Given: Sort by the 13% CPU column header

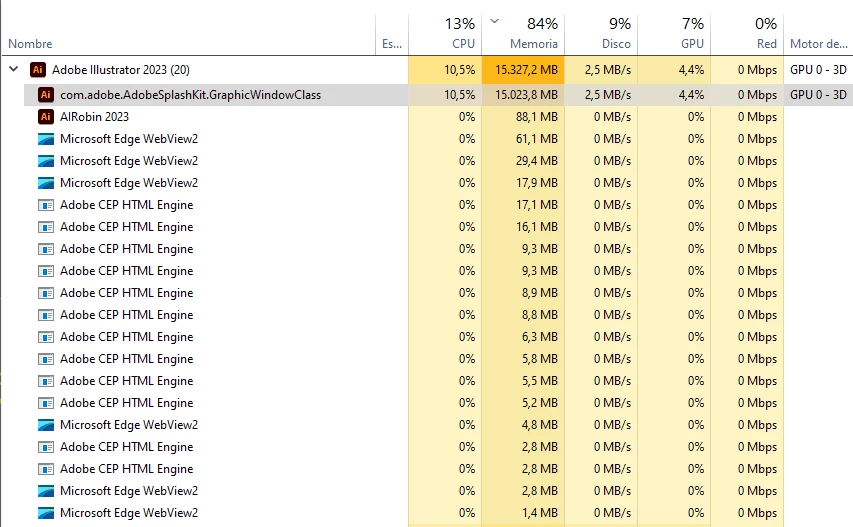Looking at the screenshot, I should [445, 35].
